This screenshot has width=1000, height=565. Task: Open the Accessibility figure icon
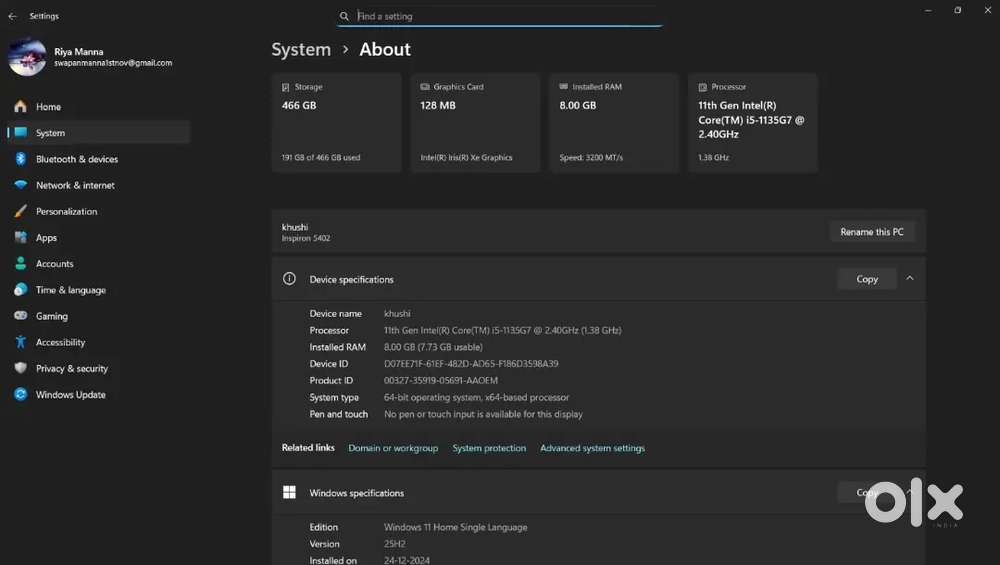point(20,342)
